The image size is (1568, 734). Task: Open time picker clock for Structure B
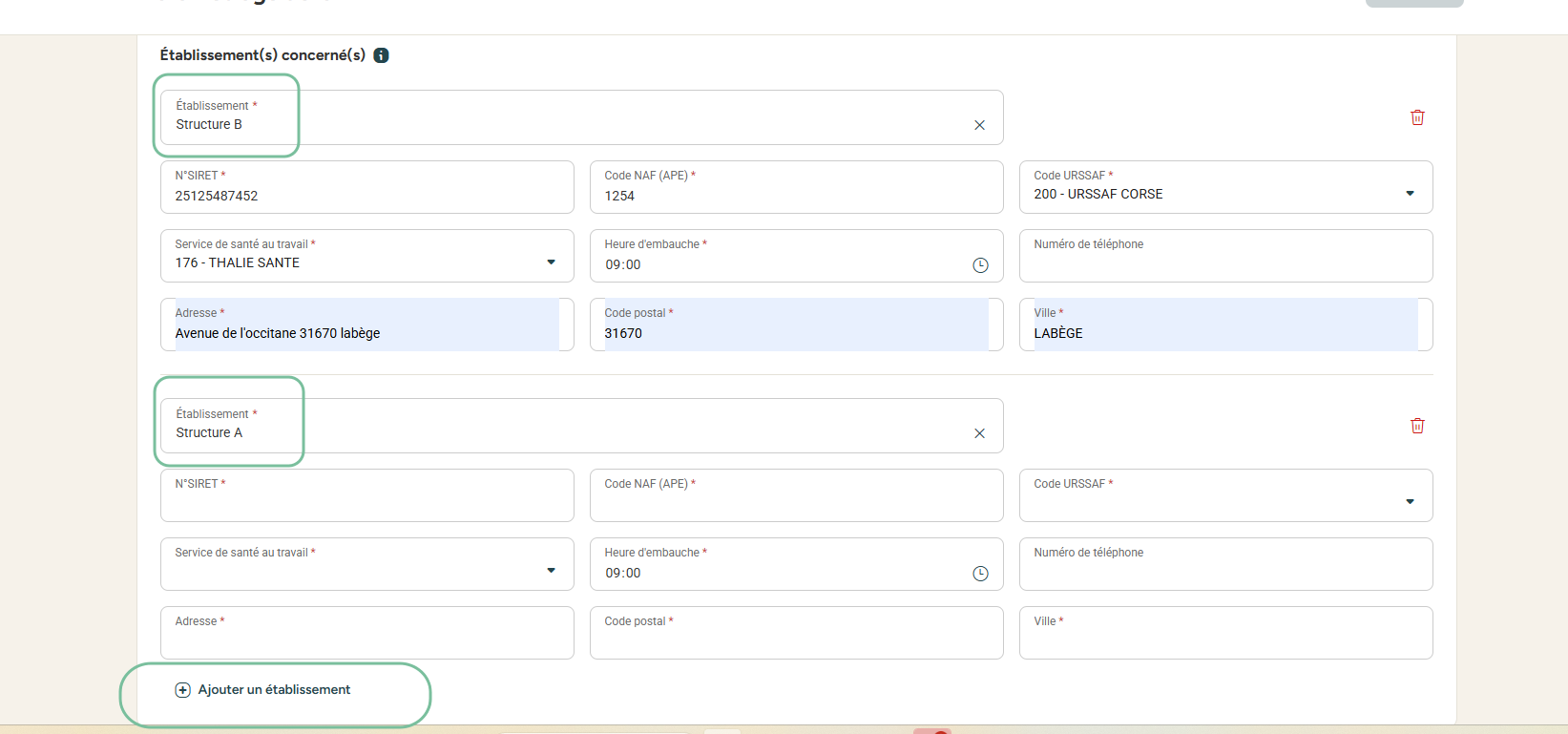pos(980,265)
